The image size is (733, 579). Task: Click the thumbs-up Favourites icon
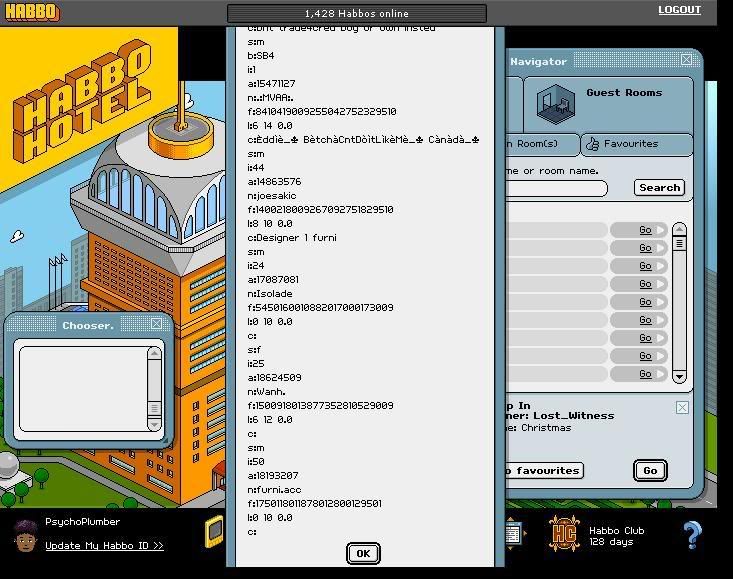592,144
